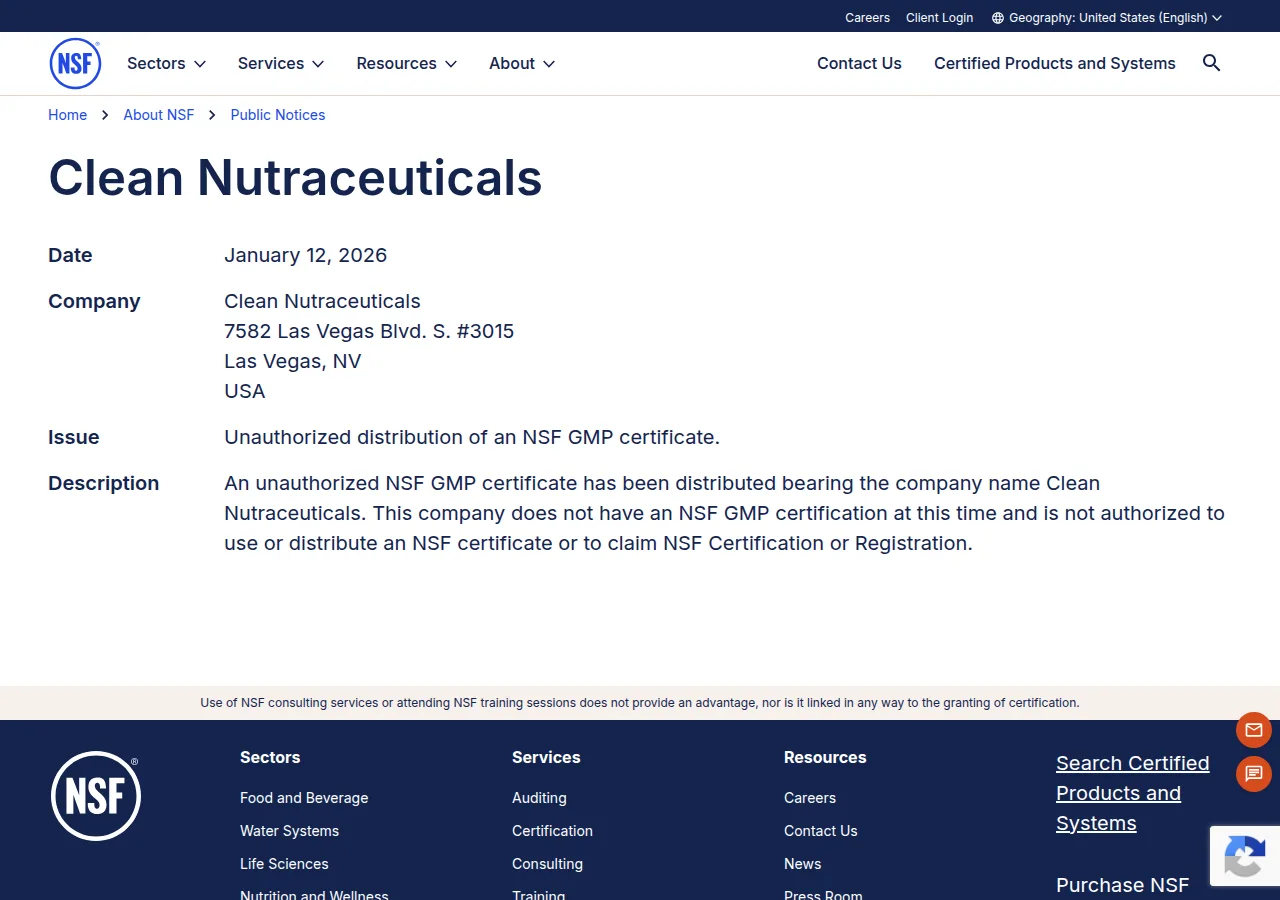Open Geography: United States language selector

click(x=1107, y=18)
